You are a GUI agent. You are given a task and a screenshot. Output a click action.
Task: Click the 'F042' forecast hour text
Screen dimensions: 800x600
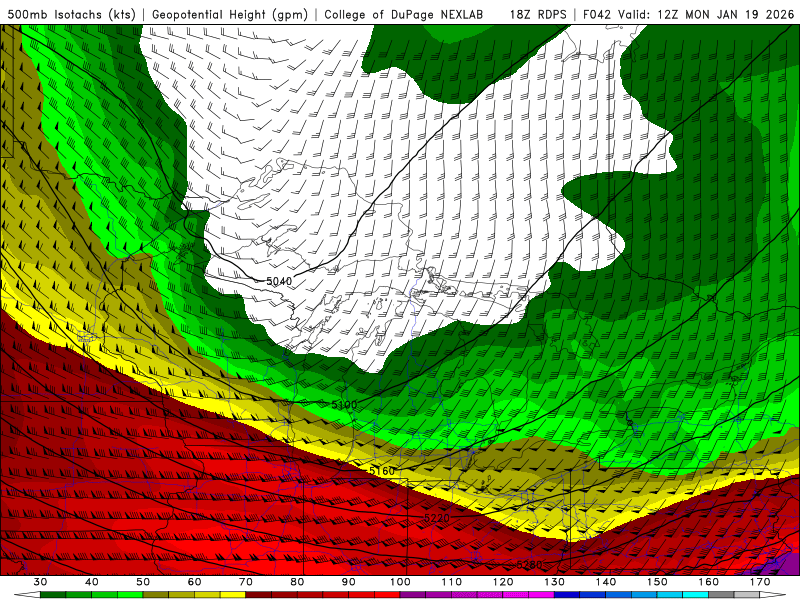(x=597, y=14)
